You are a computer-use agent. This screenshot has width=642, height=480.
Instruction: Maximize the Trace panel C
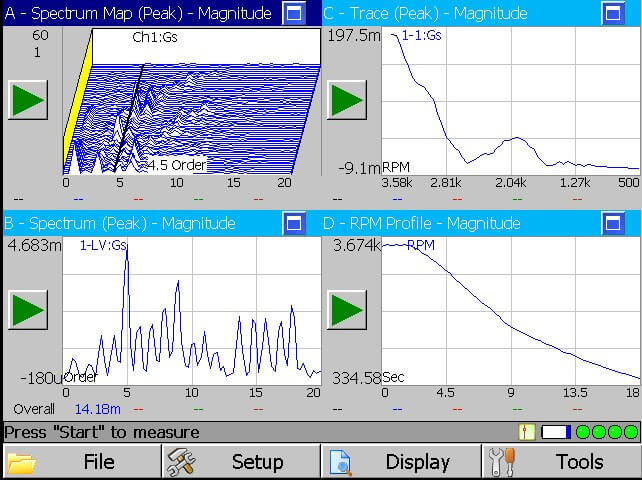[x=613, y=13]
